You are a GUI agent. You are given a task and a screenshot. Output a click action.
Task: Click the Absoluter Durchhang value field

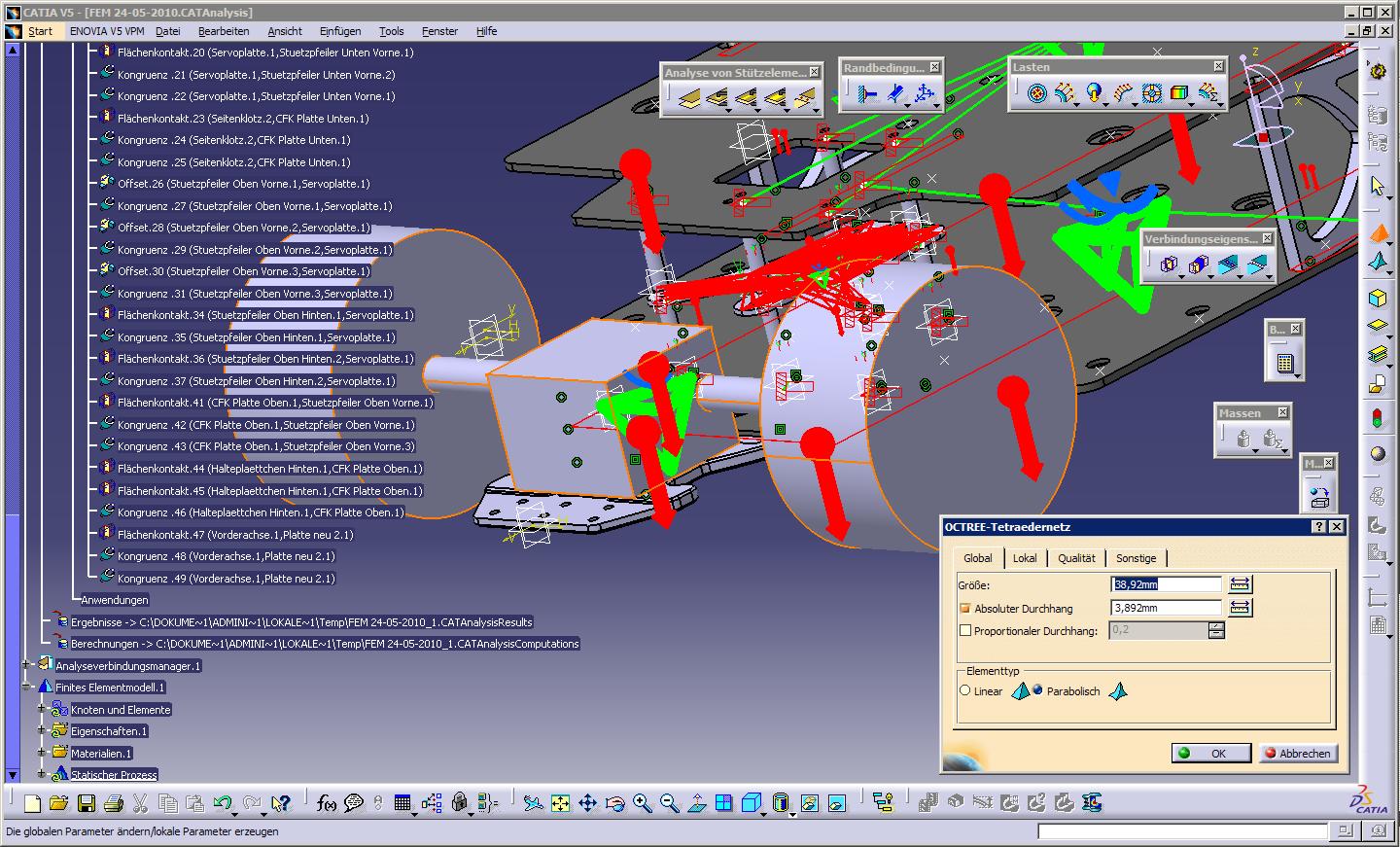pos(1166,608)
